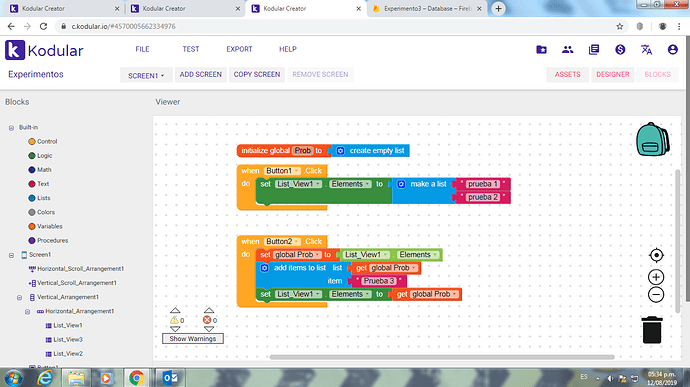Click the Show Warnings button
The width and height of the screenshot is (690, 387).
click(193, 339)
